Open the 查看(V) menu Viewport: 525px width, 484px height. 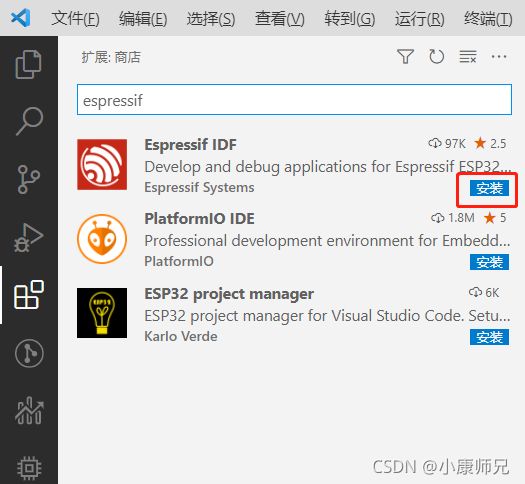280,18
